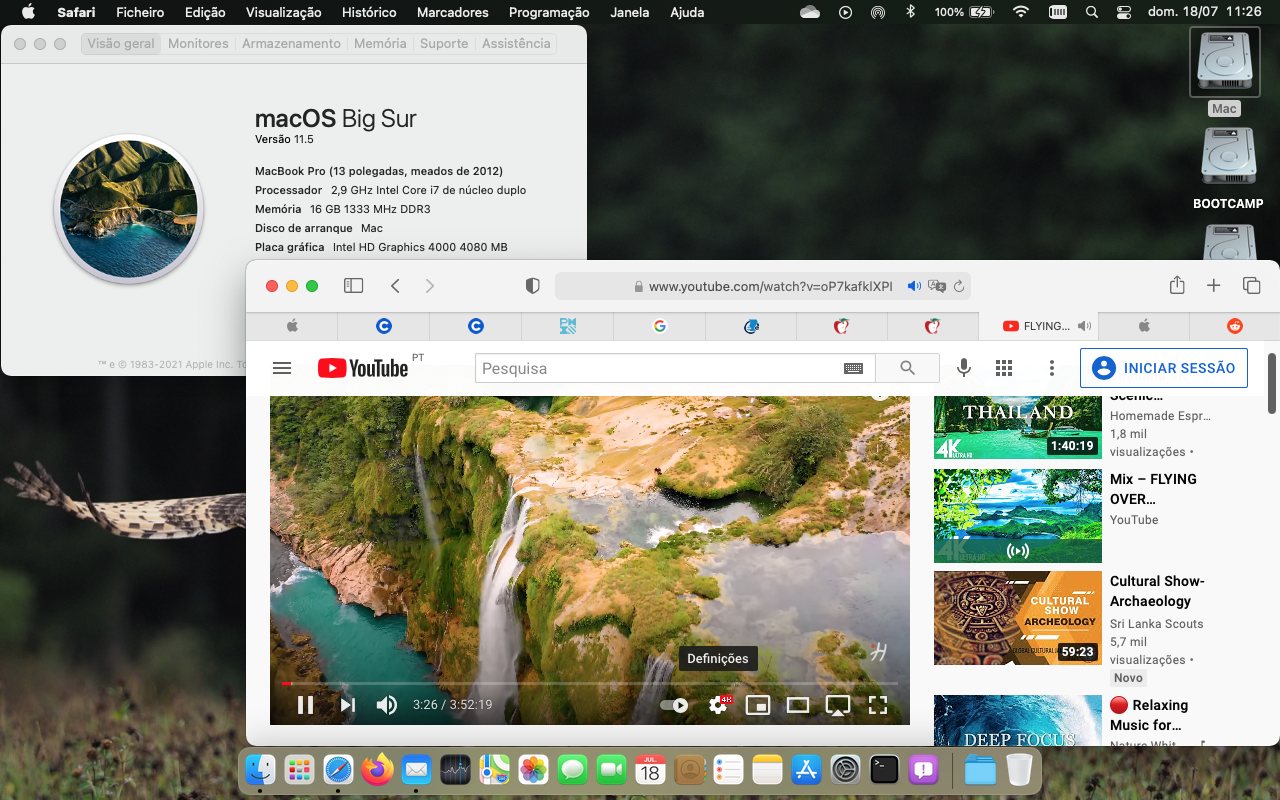Open YouTube's on-screen keyboard icon

point(853,368)
